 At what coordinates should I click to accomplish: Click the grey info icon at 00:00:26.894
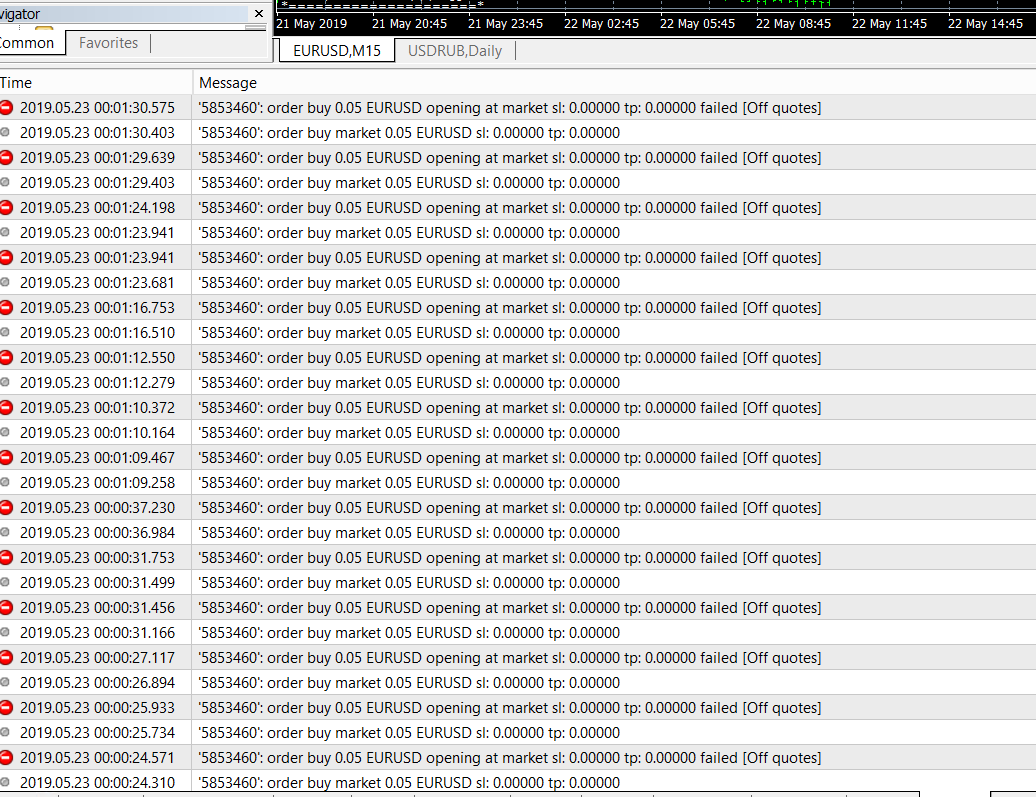pyautogui.click(x=5, y=682)
